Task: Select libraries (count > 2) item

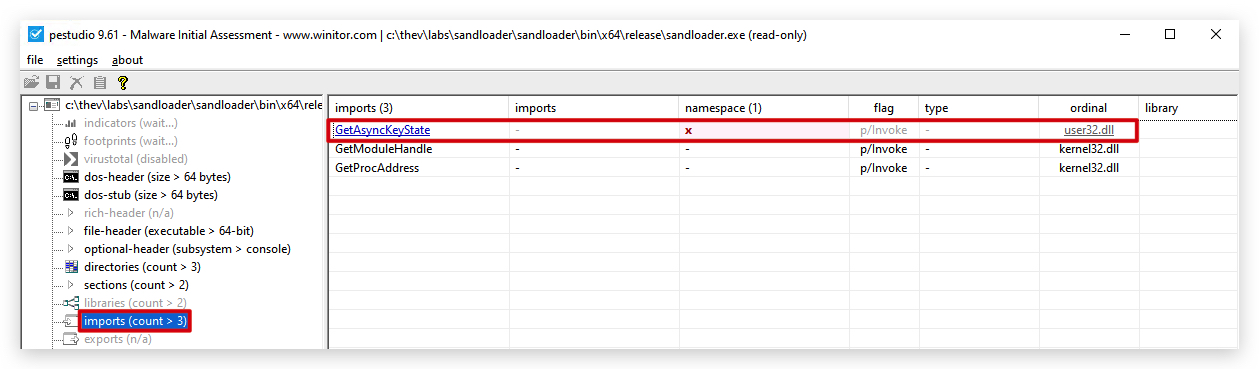Action: pyautogui.click(x=135, y=303)
